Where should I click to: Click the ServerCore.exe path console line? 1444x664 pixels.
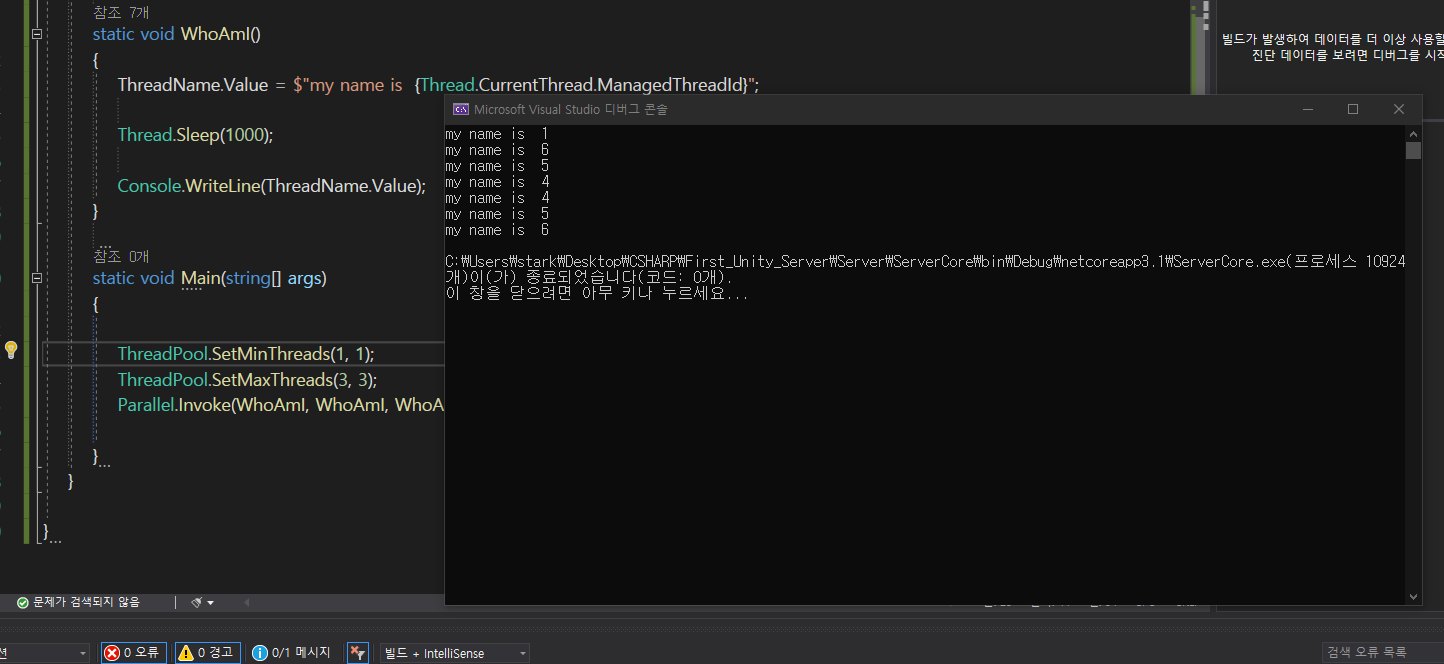tap(925, 262)
